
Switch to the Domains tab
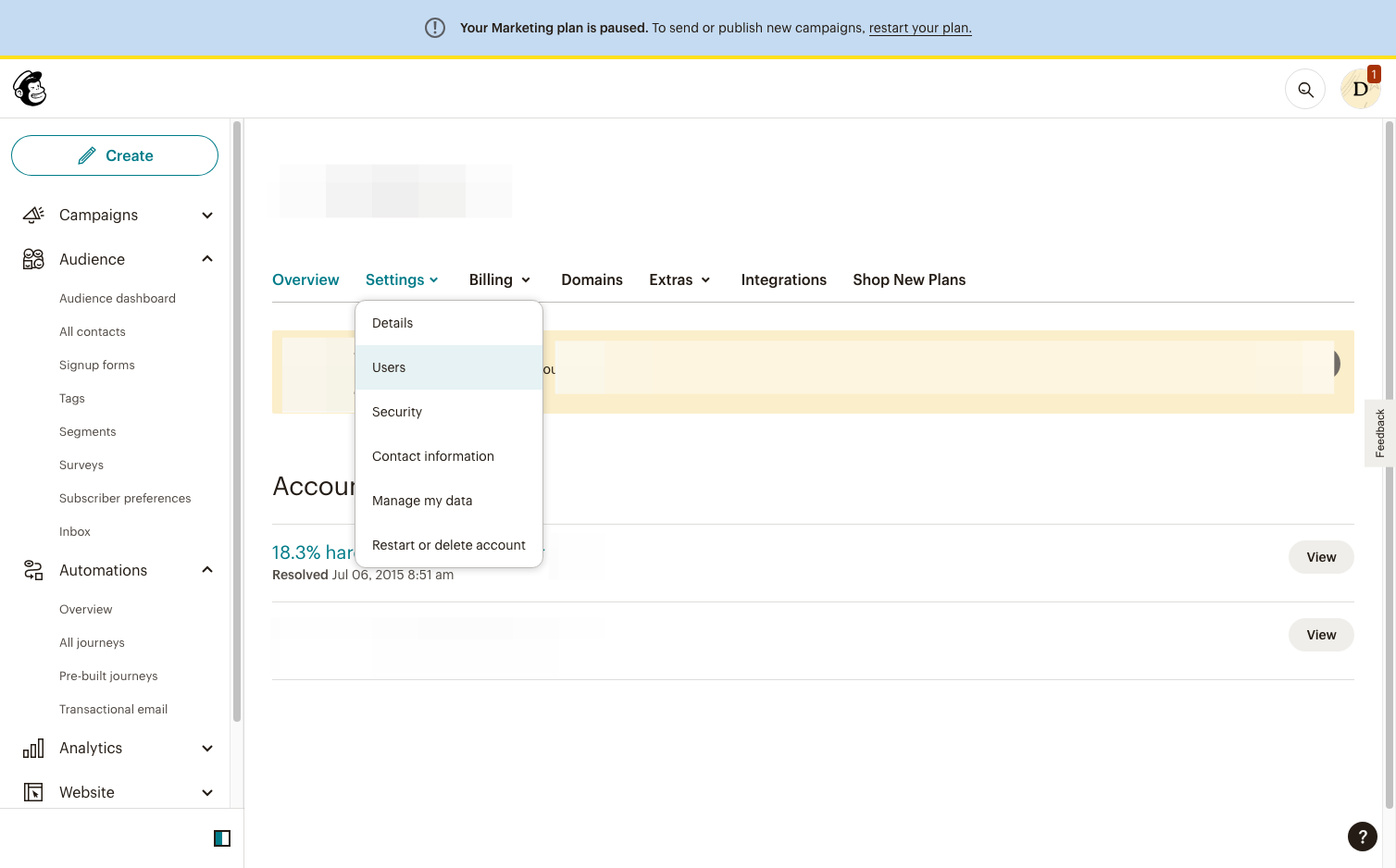click(x=592, y=279)
